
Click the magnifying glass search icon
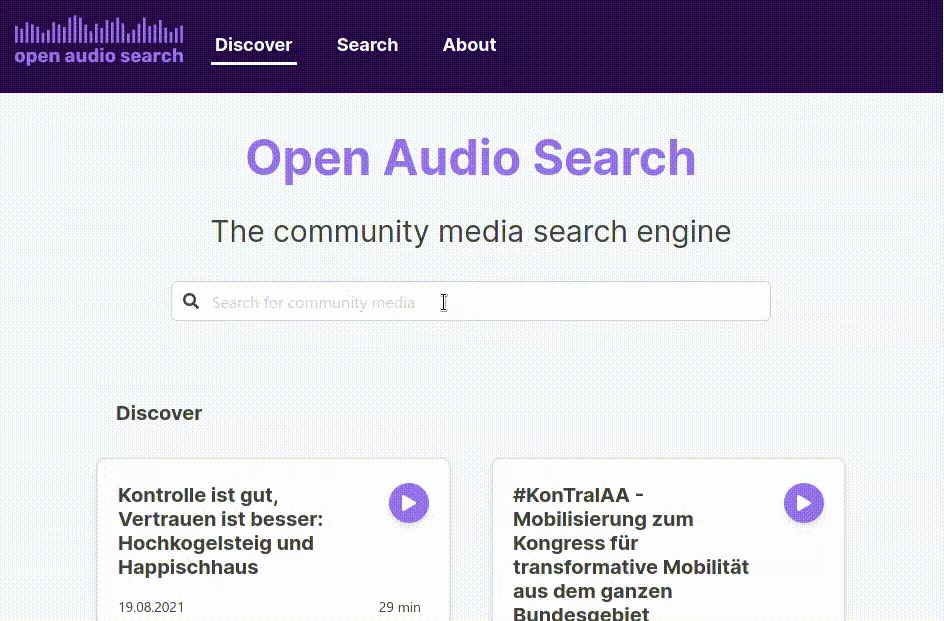[191, 302]
